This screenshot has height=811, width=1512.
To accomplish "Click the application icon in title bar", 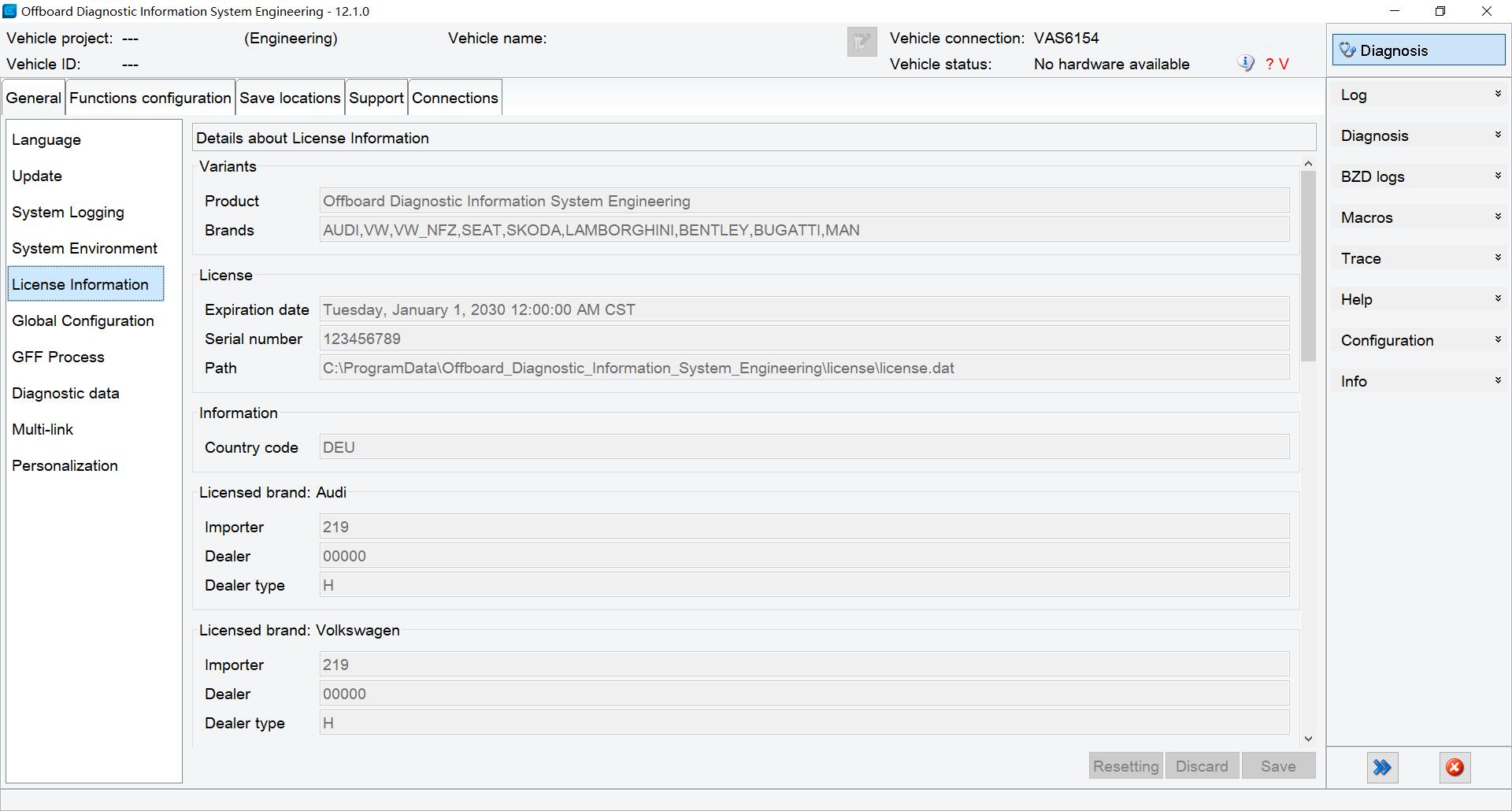I will pyautogui.click(x=10, y=11).
